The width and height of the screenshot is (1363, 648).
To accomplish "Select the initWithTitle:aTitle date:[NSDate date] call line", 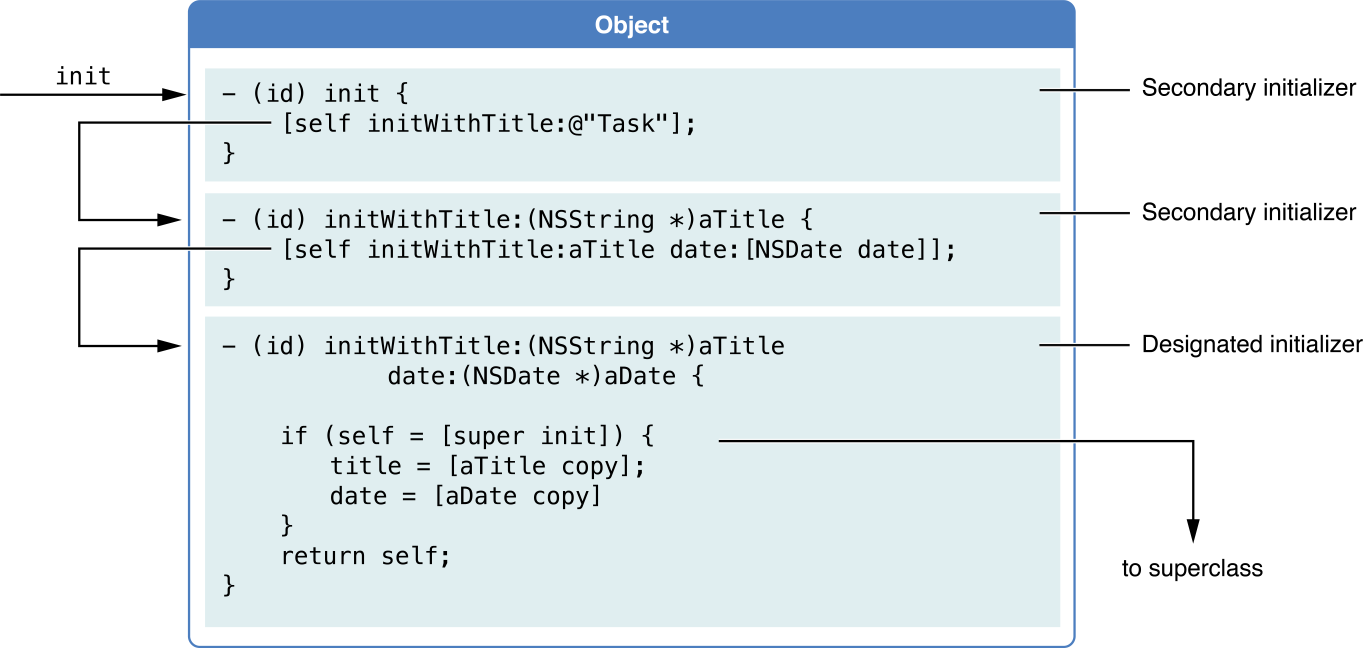I will point(619,250).
